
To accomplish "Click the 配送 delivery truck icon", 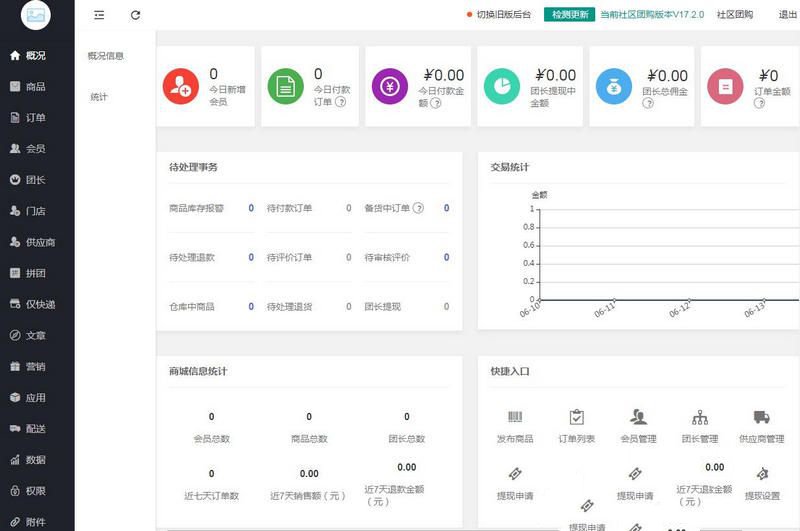I will coord(15,428).
